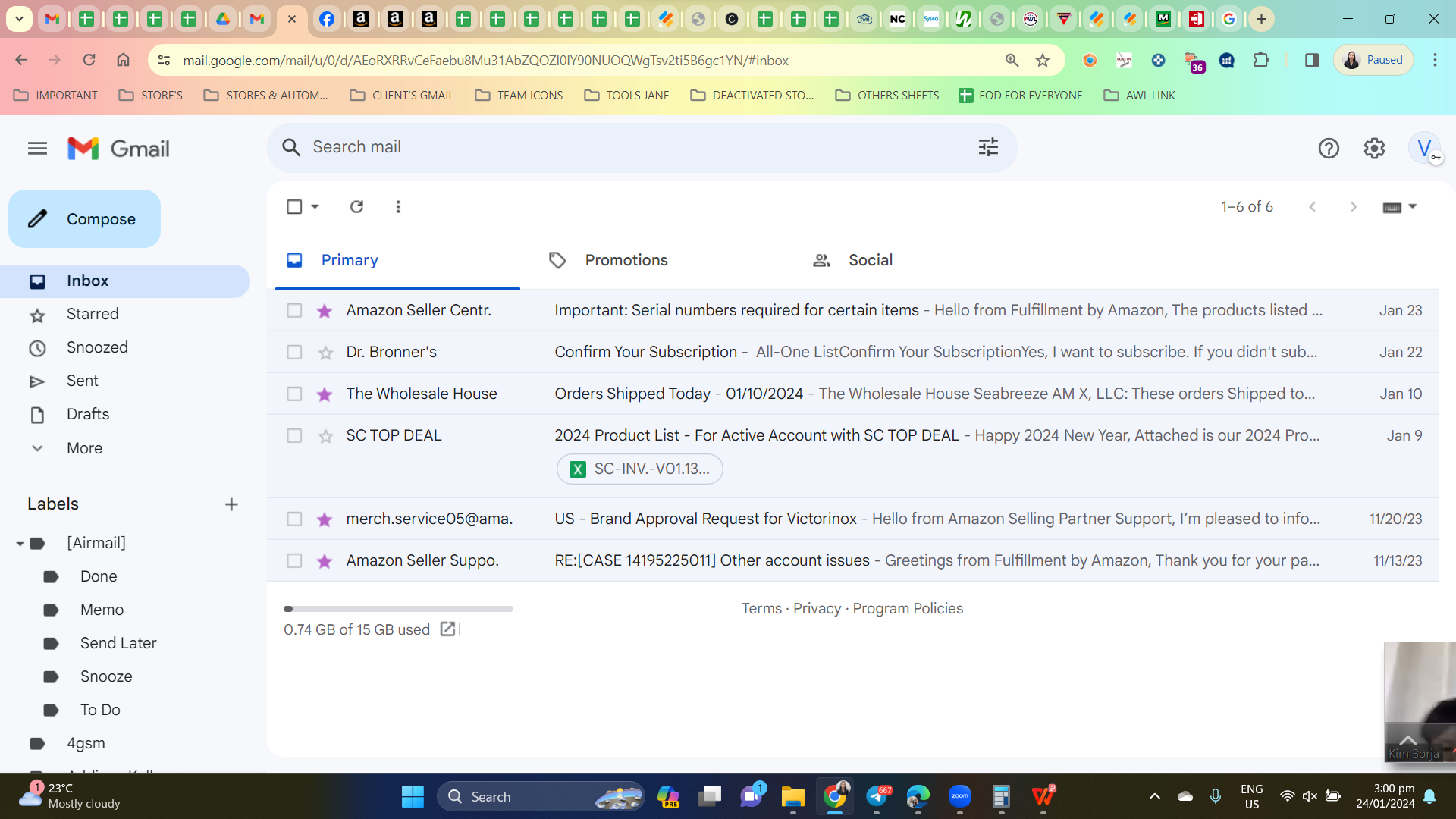Open Zoom from the taskbar
This screenshot has width=1456, height=819.
960,797
